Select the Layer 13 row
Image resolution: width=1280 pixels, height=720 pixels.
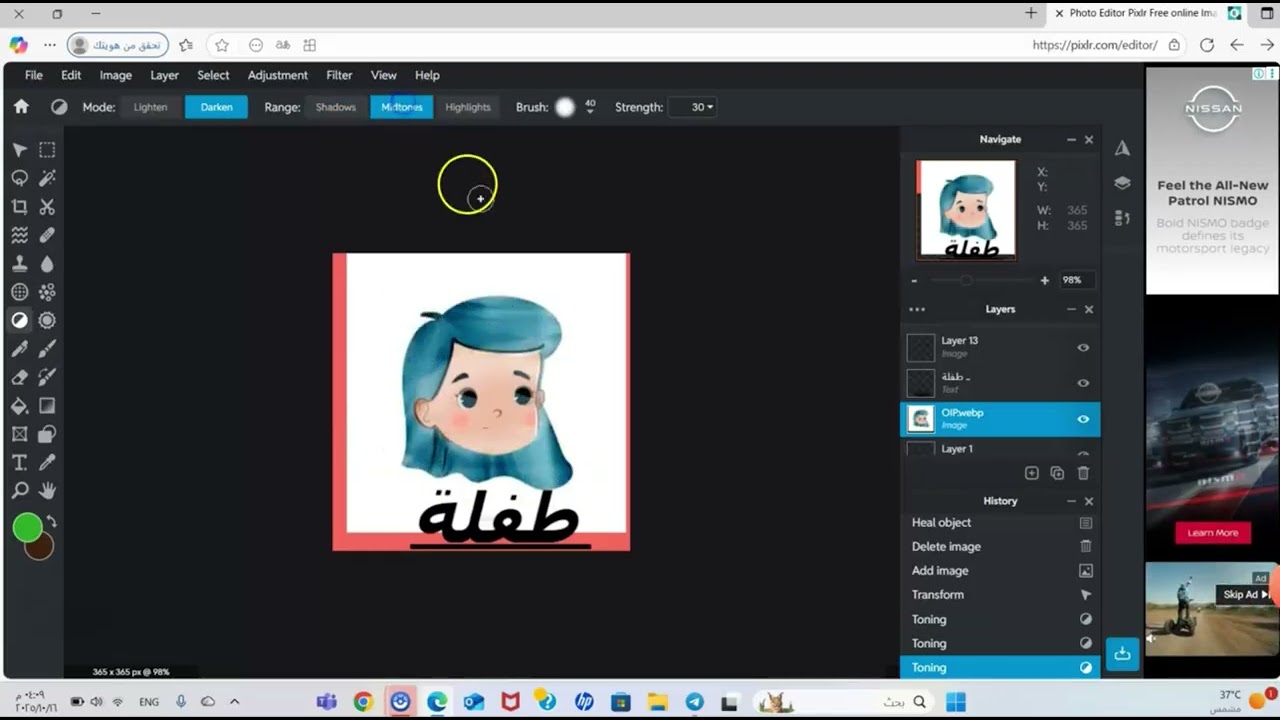click(x=1000, y=347)
